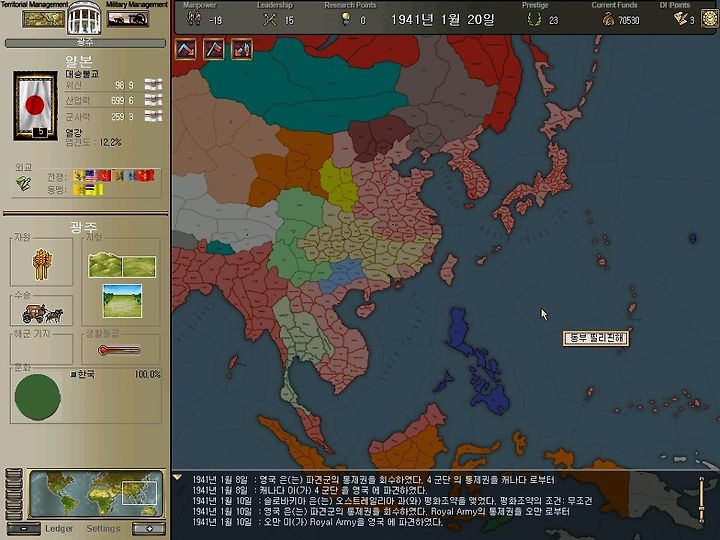Viewport: 720px width, 540px height.
Task: Click the DI Points scroll icon
Action: [680, 19]
